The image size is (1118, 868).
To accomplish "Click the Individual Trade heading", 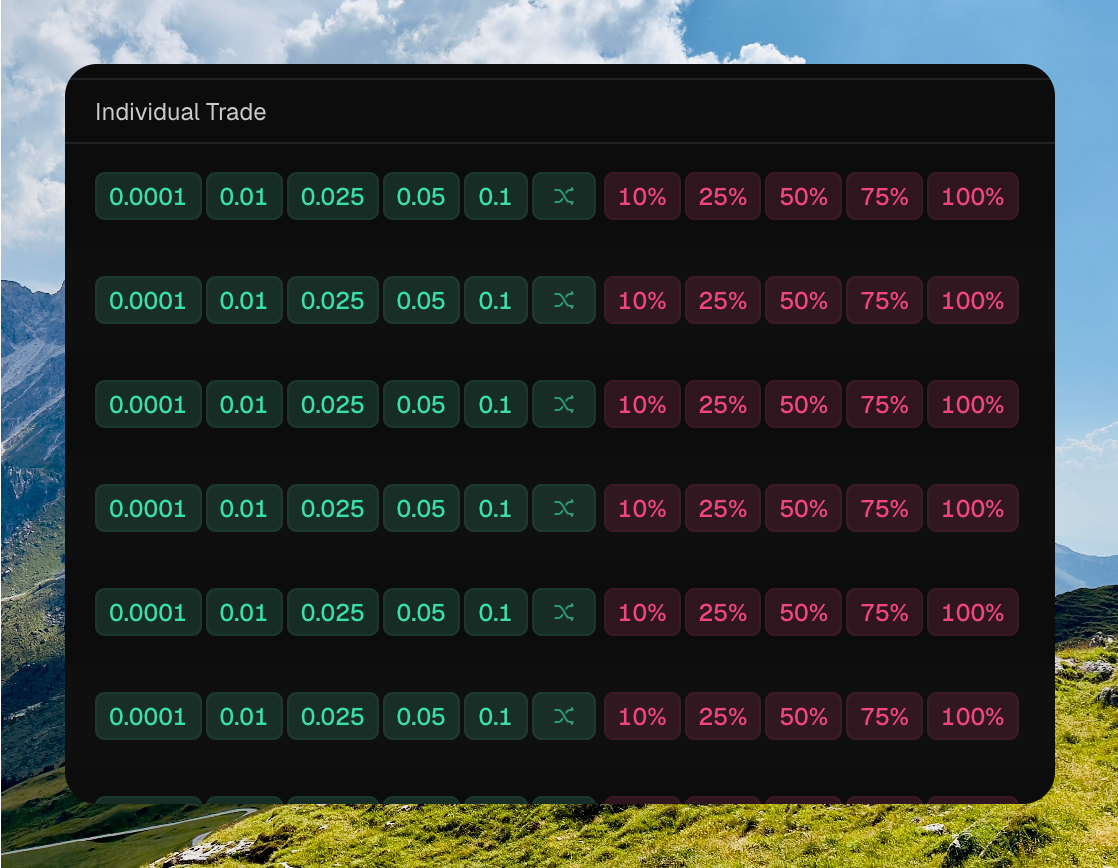I will coord(180,112).
